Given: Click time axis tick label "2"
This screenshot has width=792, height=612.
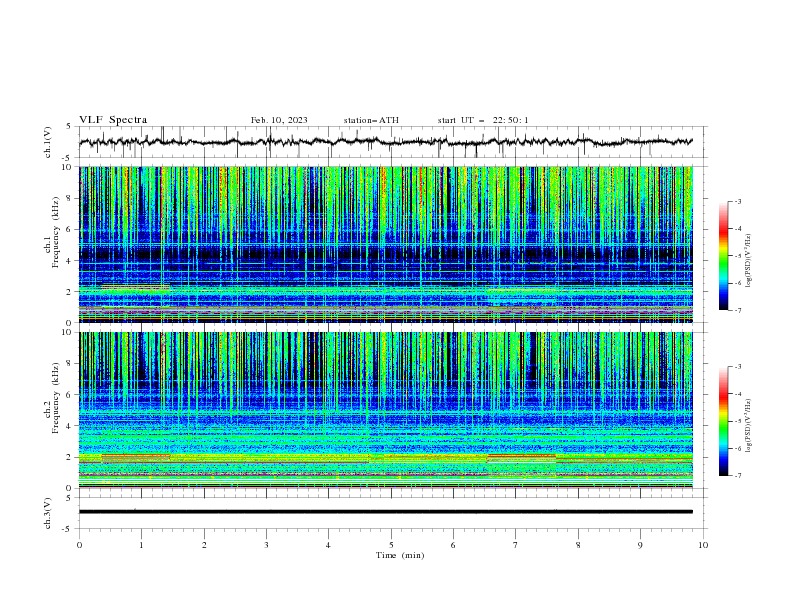Looking at the screenshot, I should pos(204,545).
